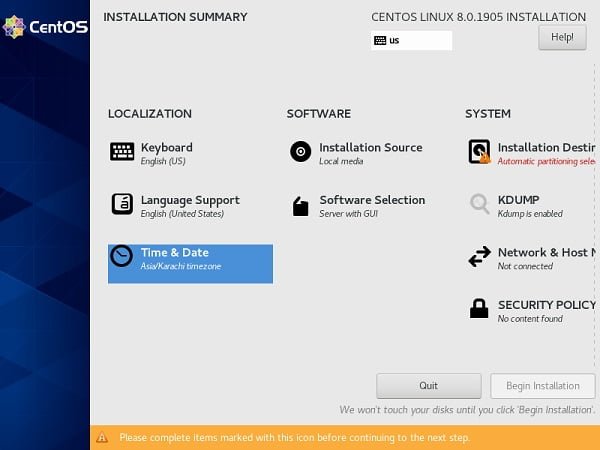Open the Software Selection package icon
The image size is (600, 450).
[301, 207]
